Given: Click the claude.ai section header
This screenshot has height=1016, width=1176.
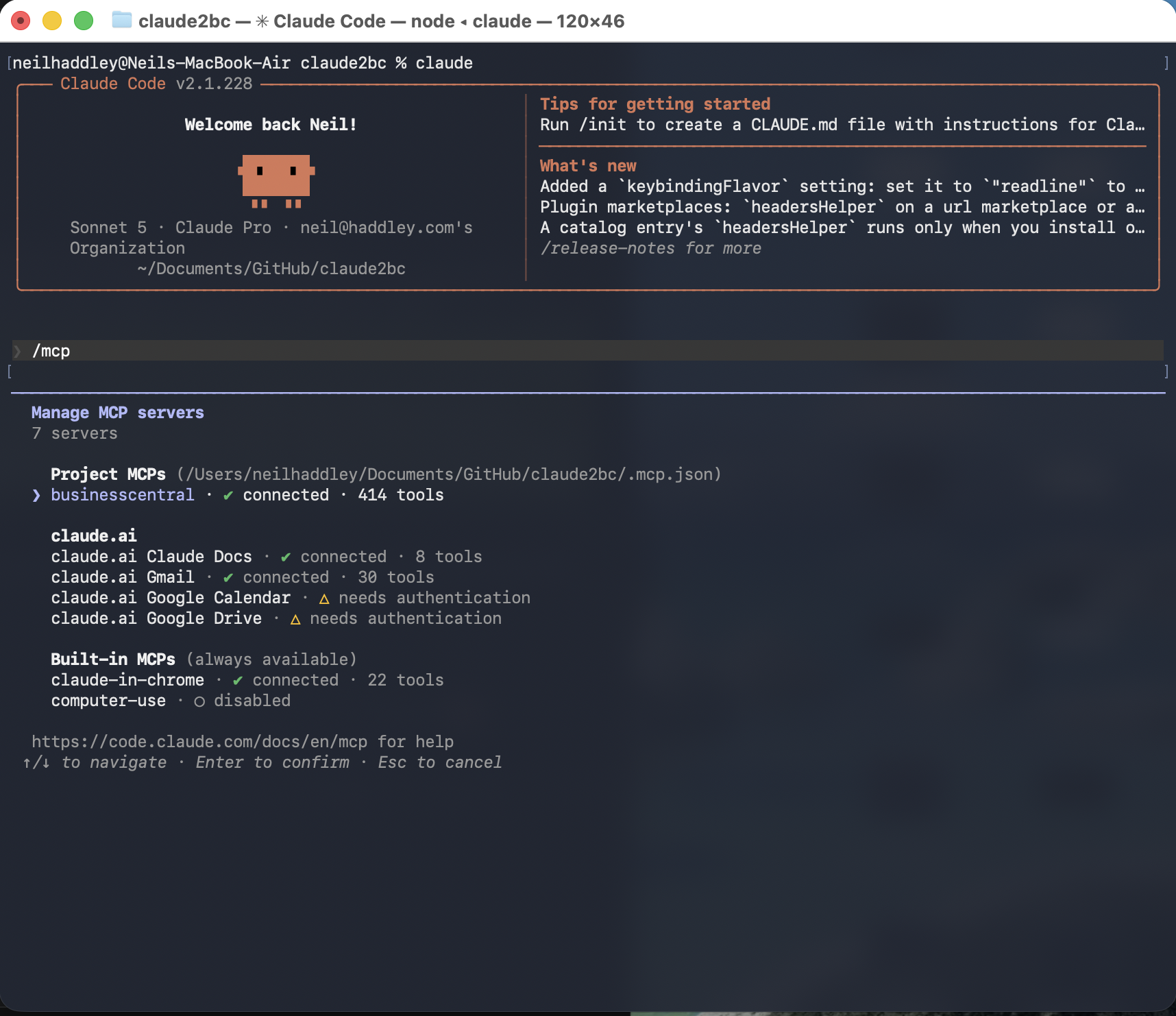Looking at the screenshot, I should point(94,536).
